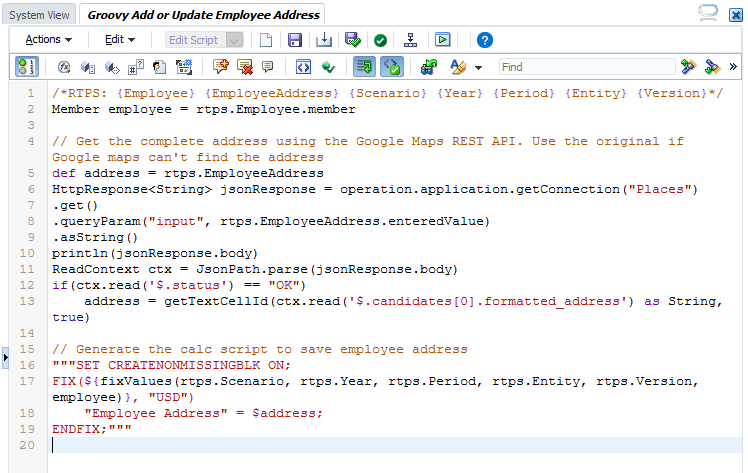Click the Save disk icon

(x=295, y=40)
